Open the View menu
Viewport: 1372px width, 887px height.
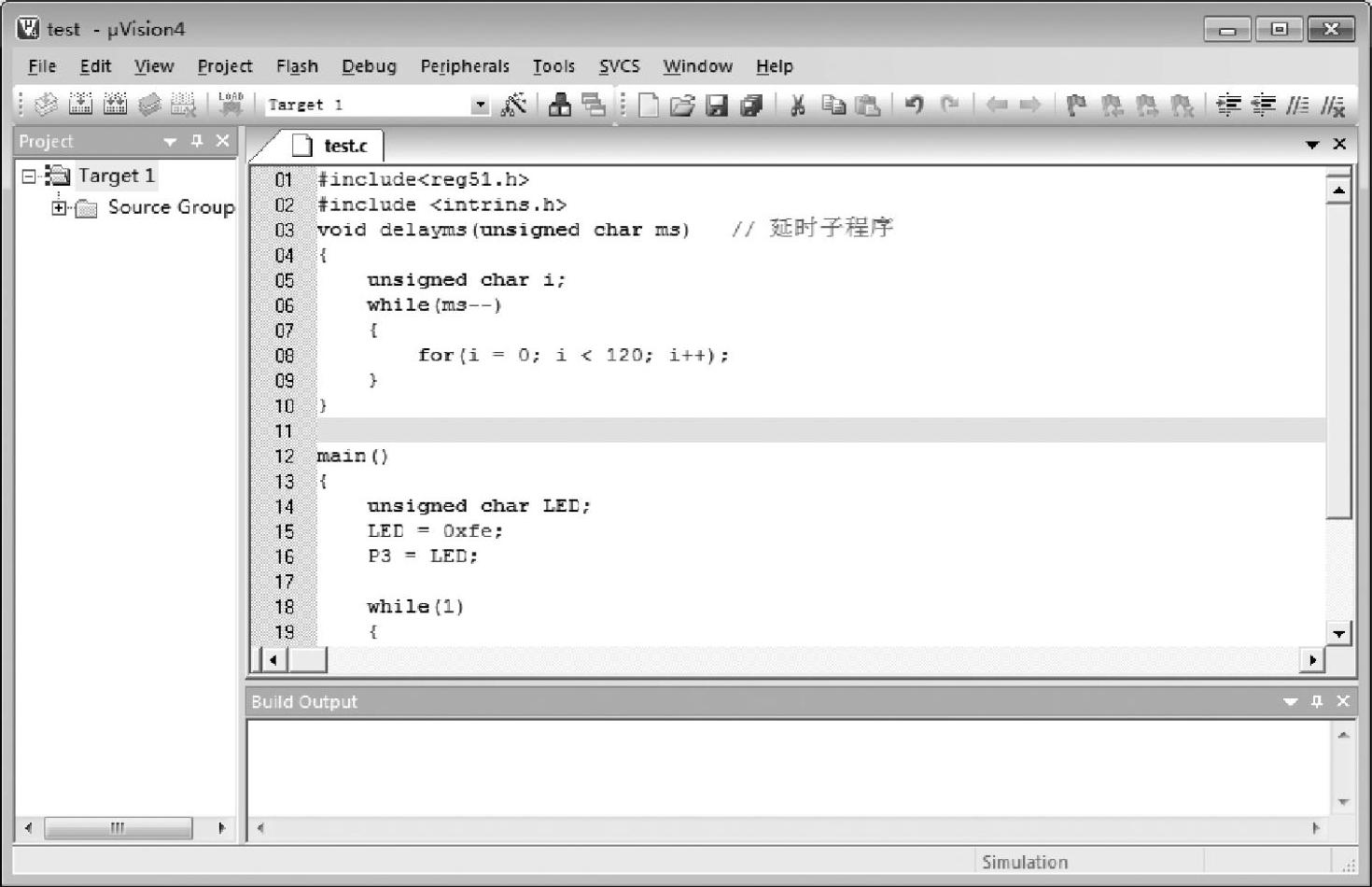tap(154, 66)
